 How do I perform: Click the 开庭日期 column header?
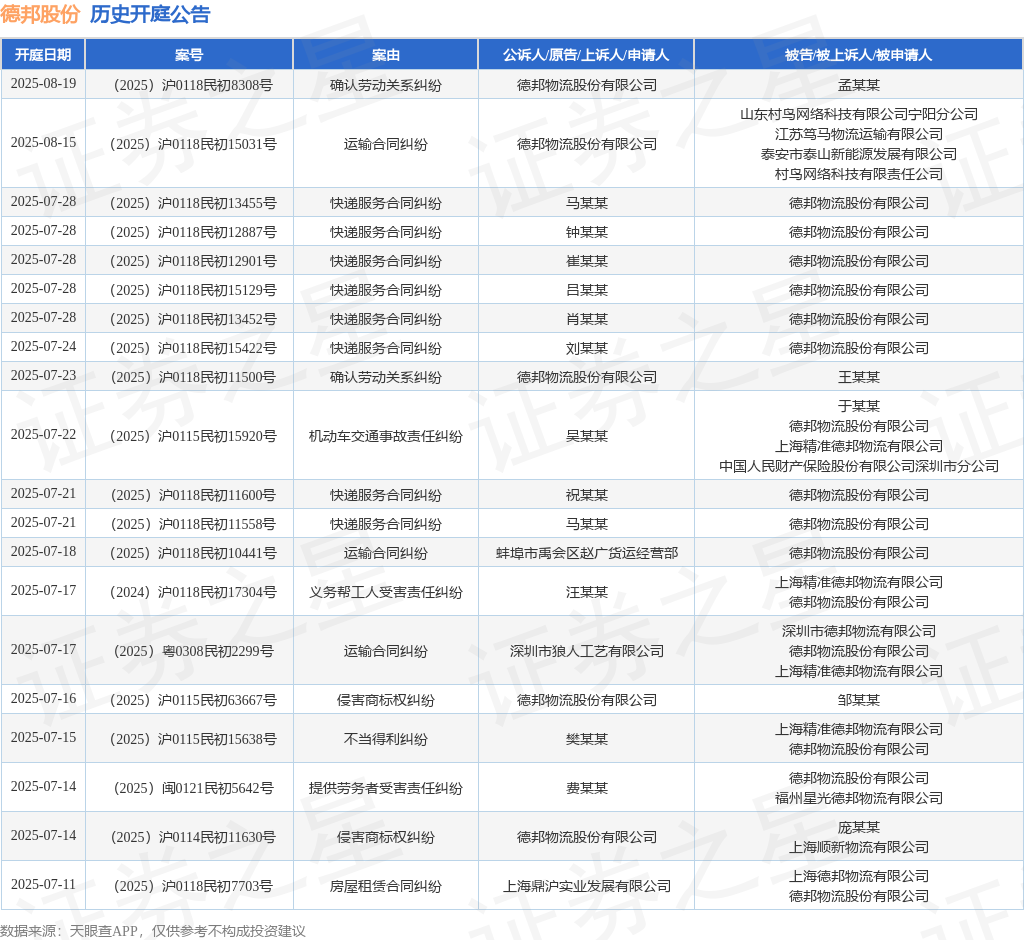(43, 55)
